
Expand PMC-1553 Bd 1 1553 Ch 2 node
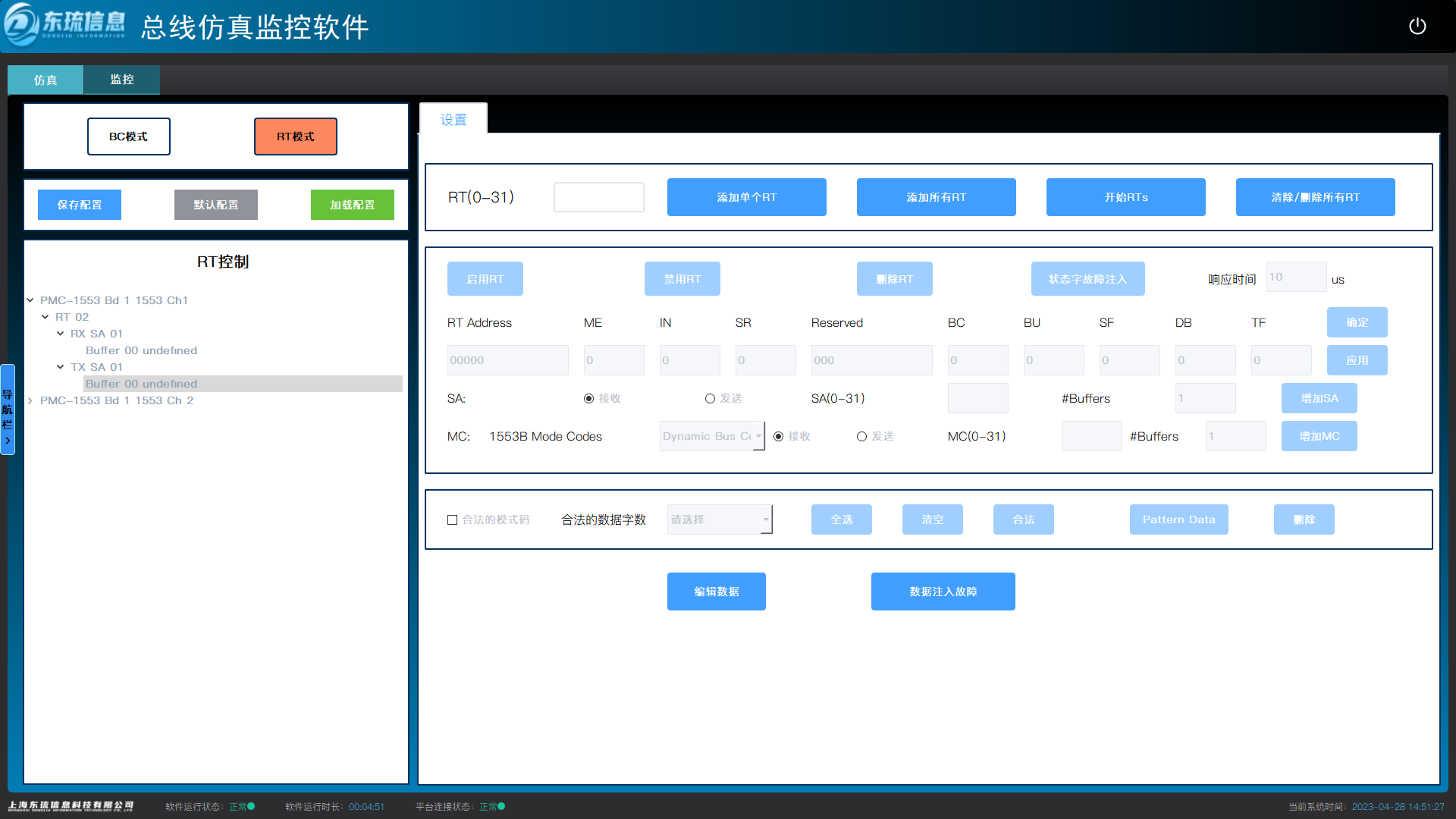pos(30,400)
